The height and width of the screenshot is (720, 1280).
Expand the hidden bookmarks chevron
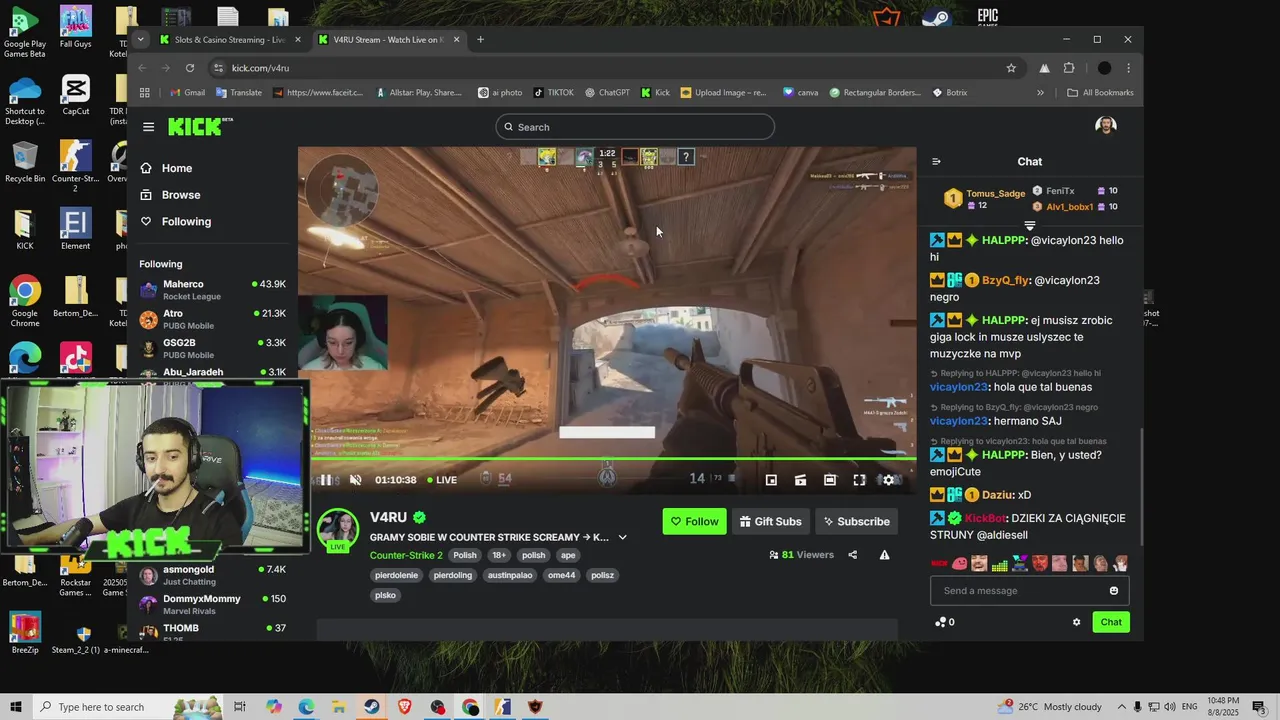(x=1040, y=93)
